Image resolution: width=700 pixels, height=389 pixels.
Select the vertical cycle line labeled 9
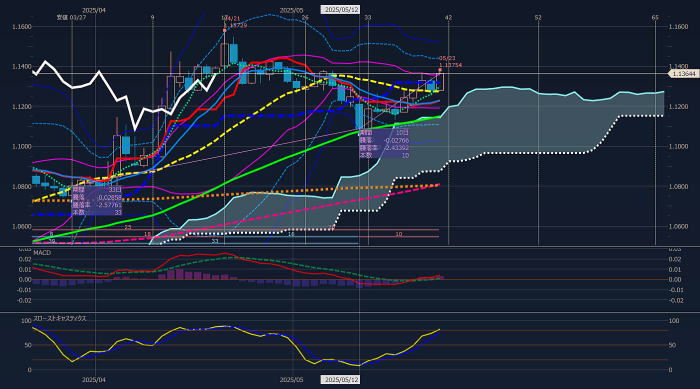153,130
